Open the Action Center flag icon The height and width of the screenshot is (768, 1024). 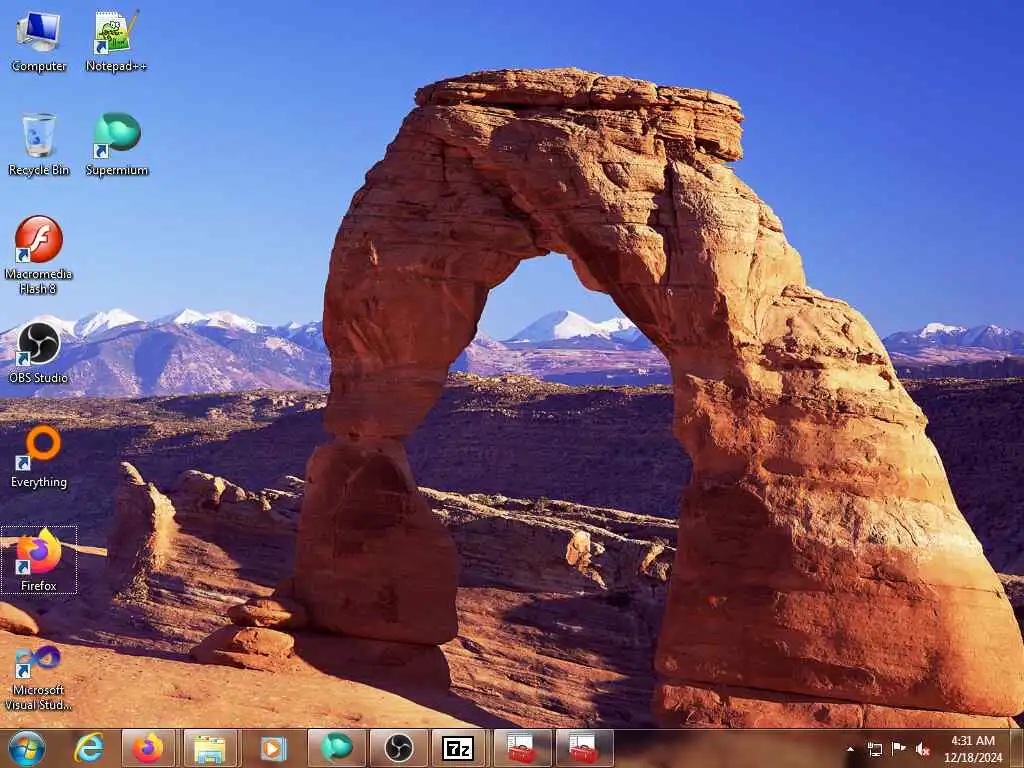(x=899, y=749)
